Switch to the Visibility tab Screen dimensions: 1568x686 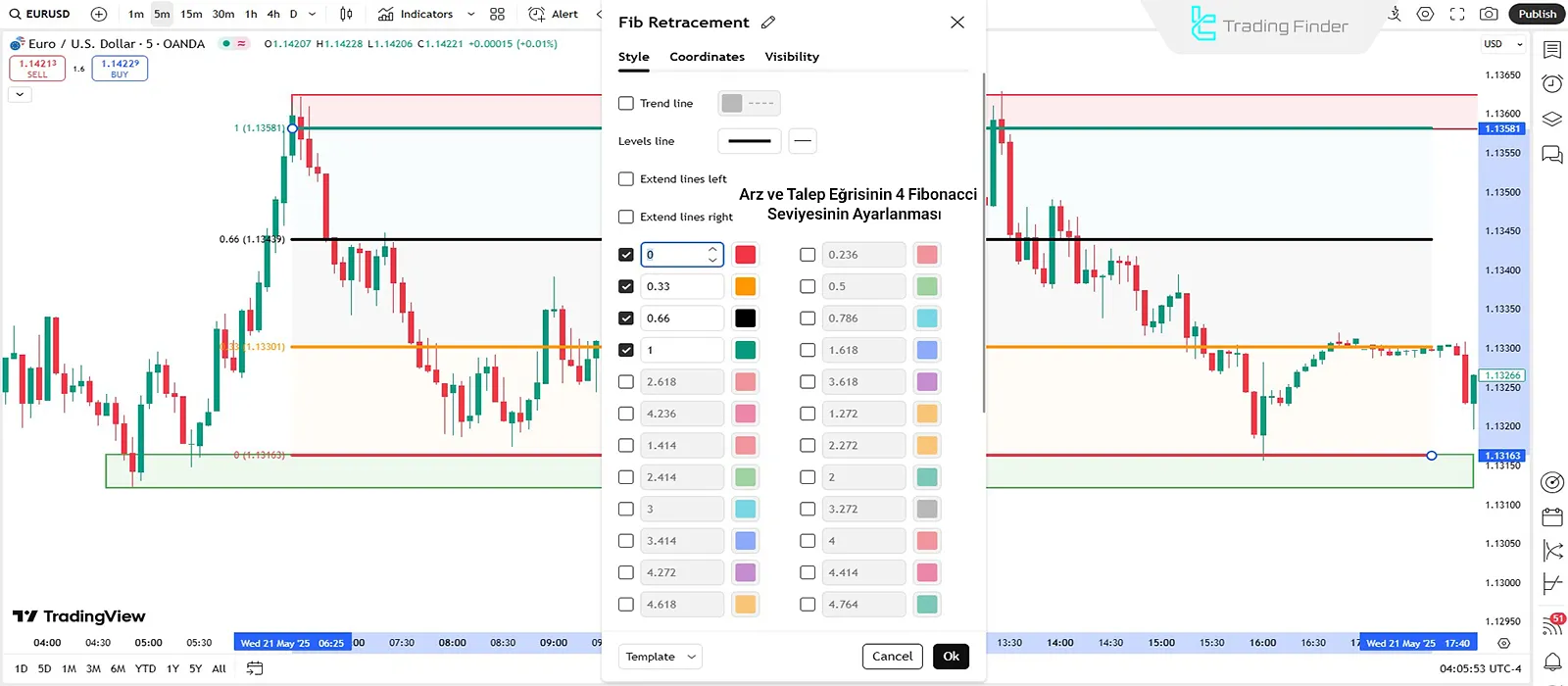click(792, 57)
